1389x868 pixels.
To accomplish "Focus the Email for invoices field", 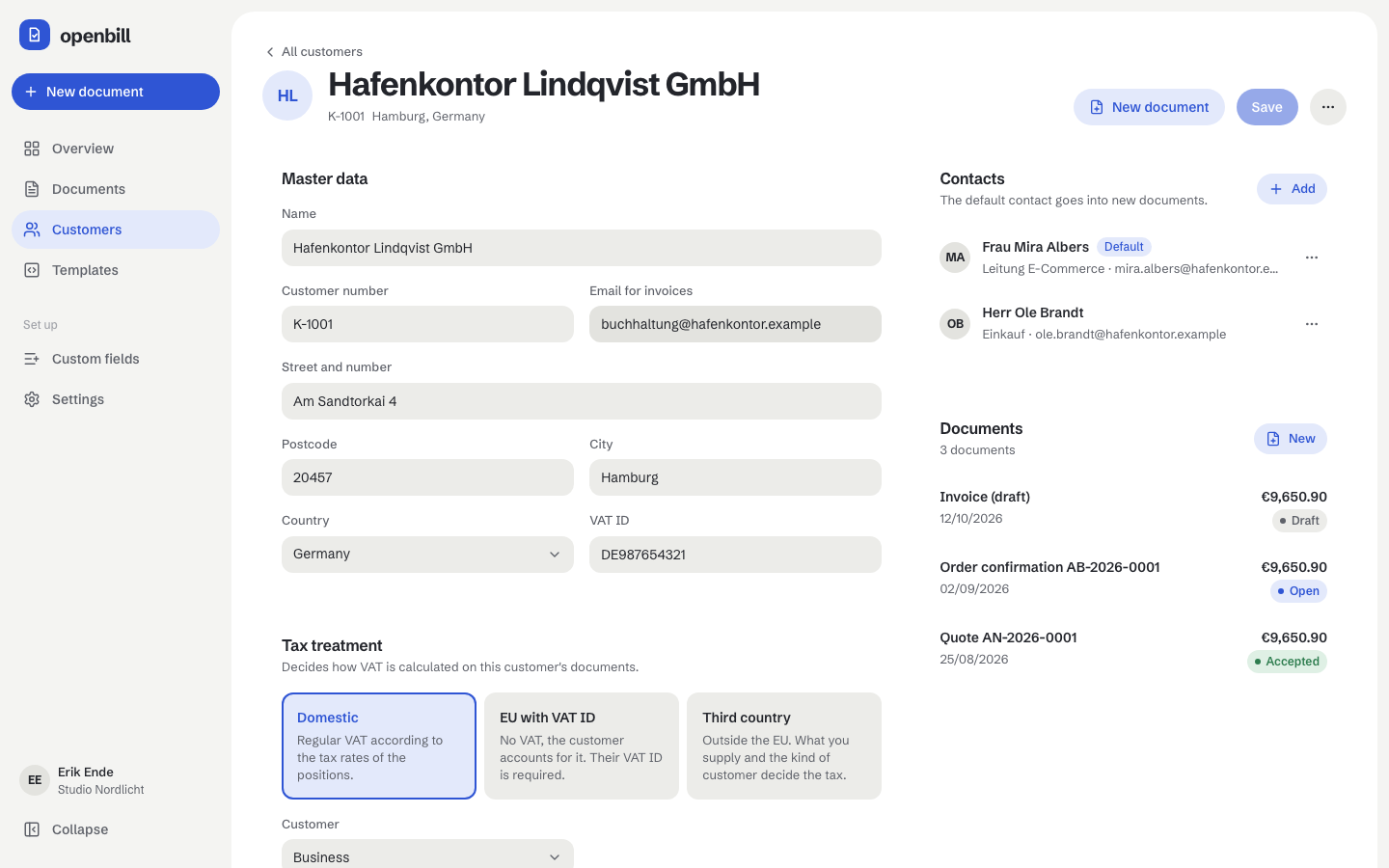I will 735,324.
